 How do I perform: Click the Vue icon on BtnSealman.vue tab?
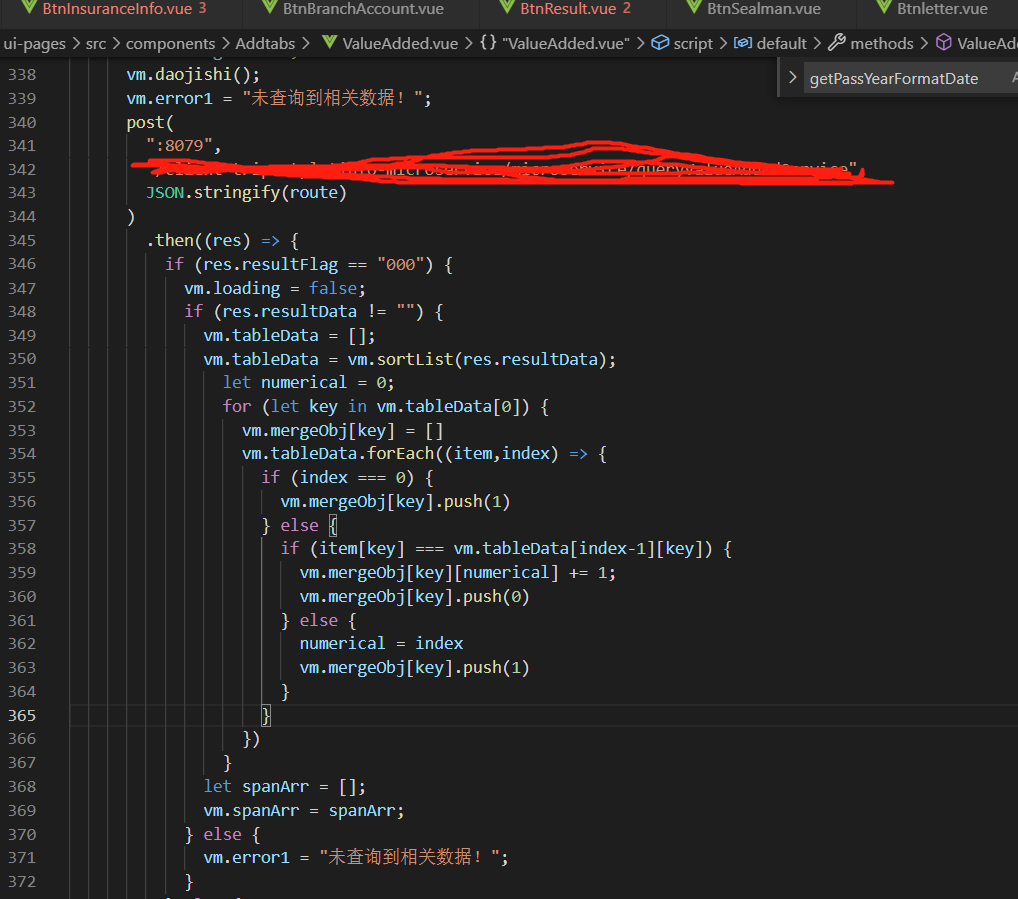pyautogui.click(x=694, y=8)
